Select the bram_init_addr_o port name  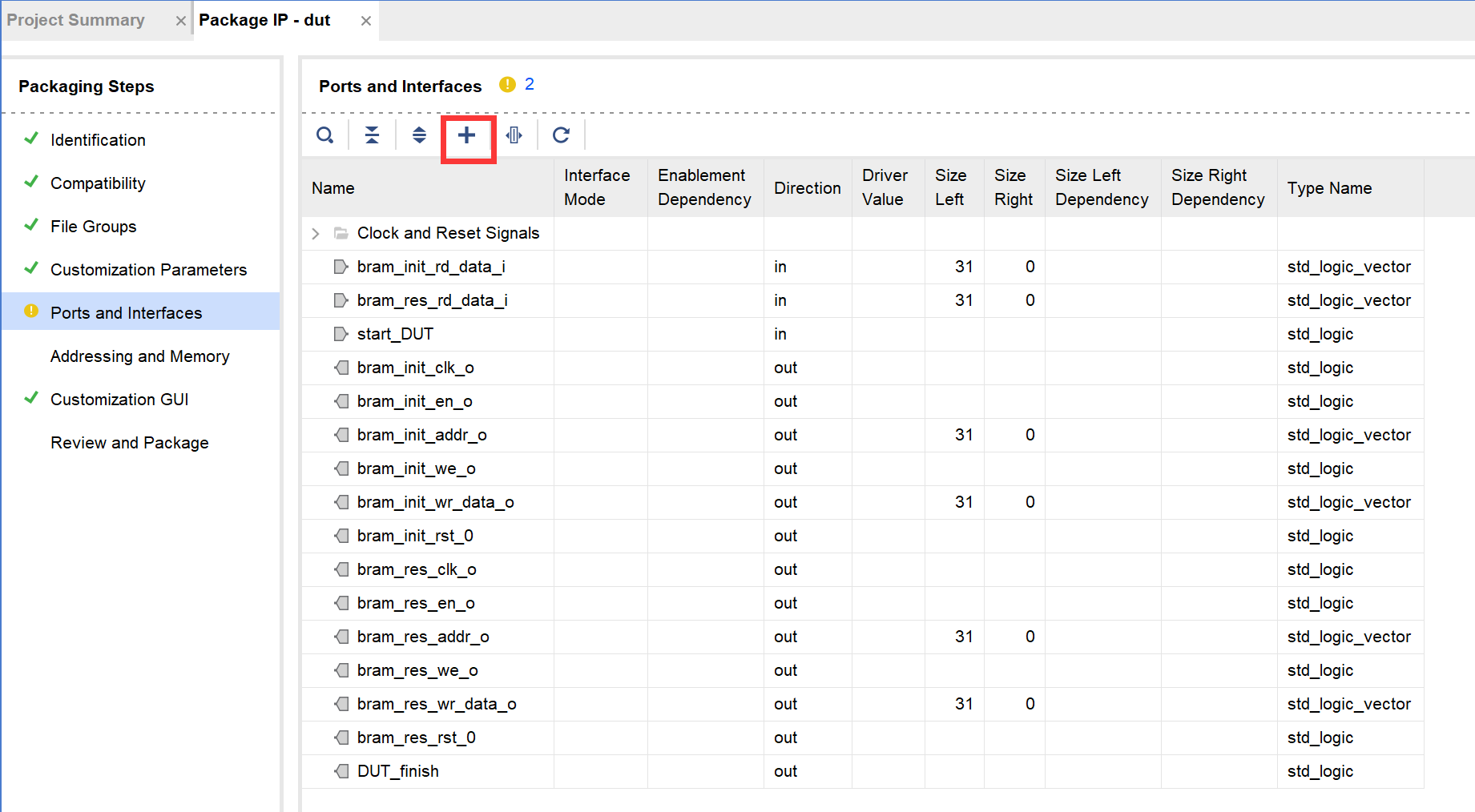pyautogui.click(x=422, y=435)
